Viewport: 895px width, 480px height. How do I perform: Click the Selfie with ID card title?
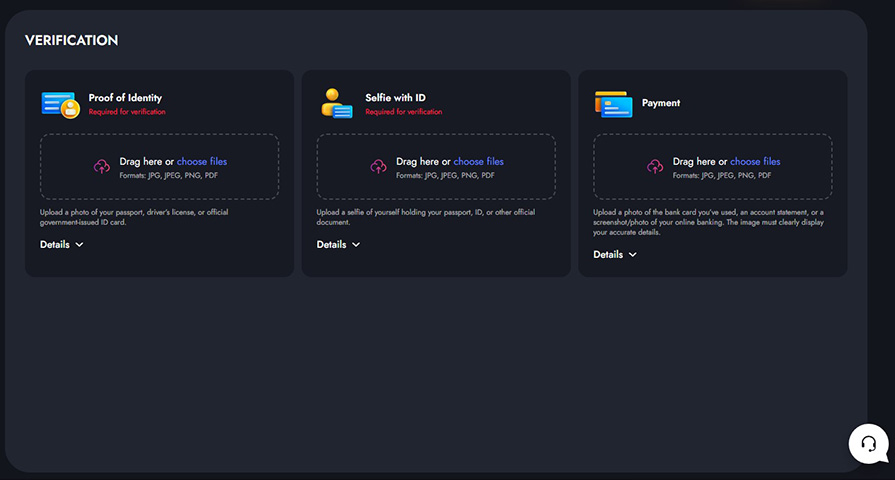[x=395, y=98]
